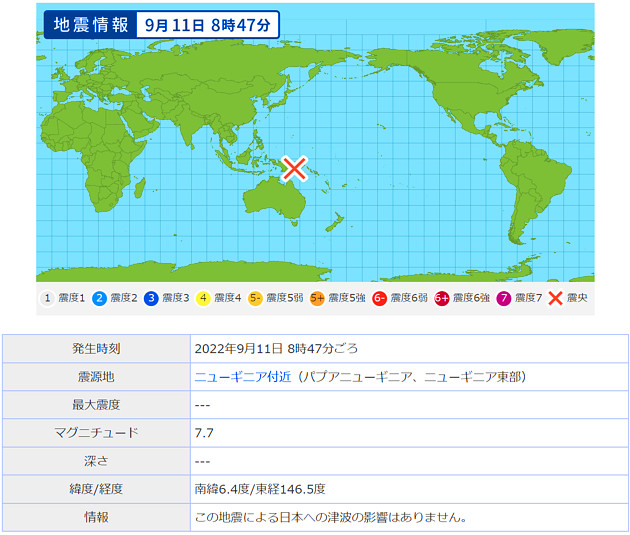
Task: Click the dark blue 震度3 legend icon
Action: coord(151,298)
